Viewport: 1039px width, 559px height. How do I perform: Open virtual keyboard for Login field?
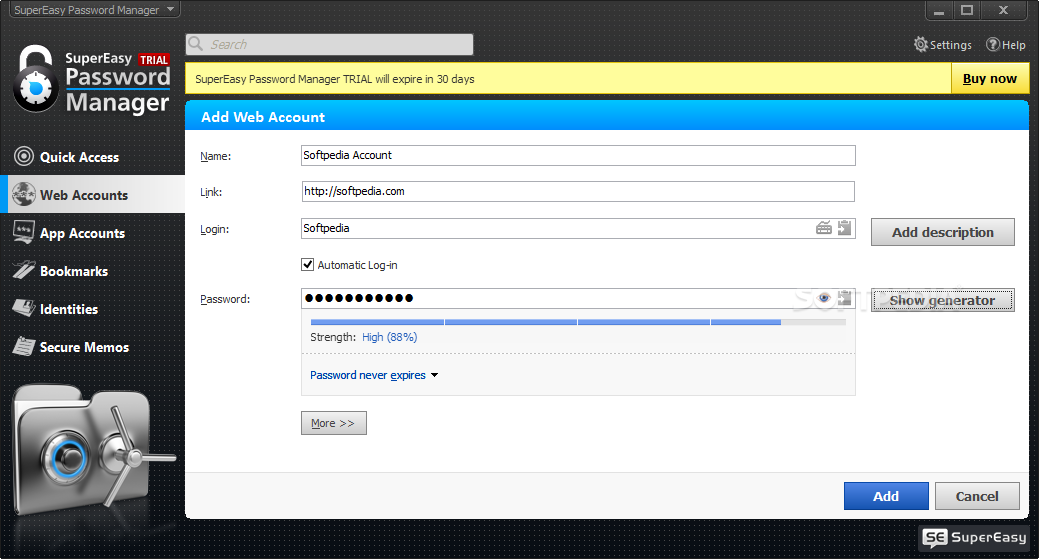coord(824,228)
